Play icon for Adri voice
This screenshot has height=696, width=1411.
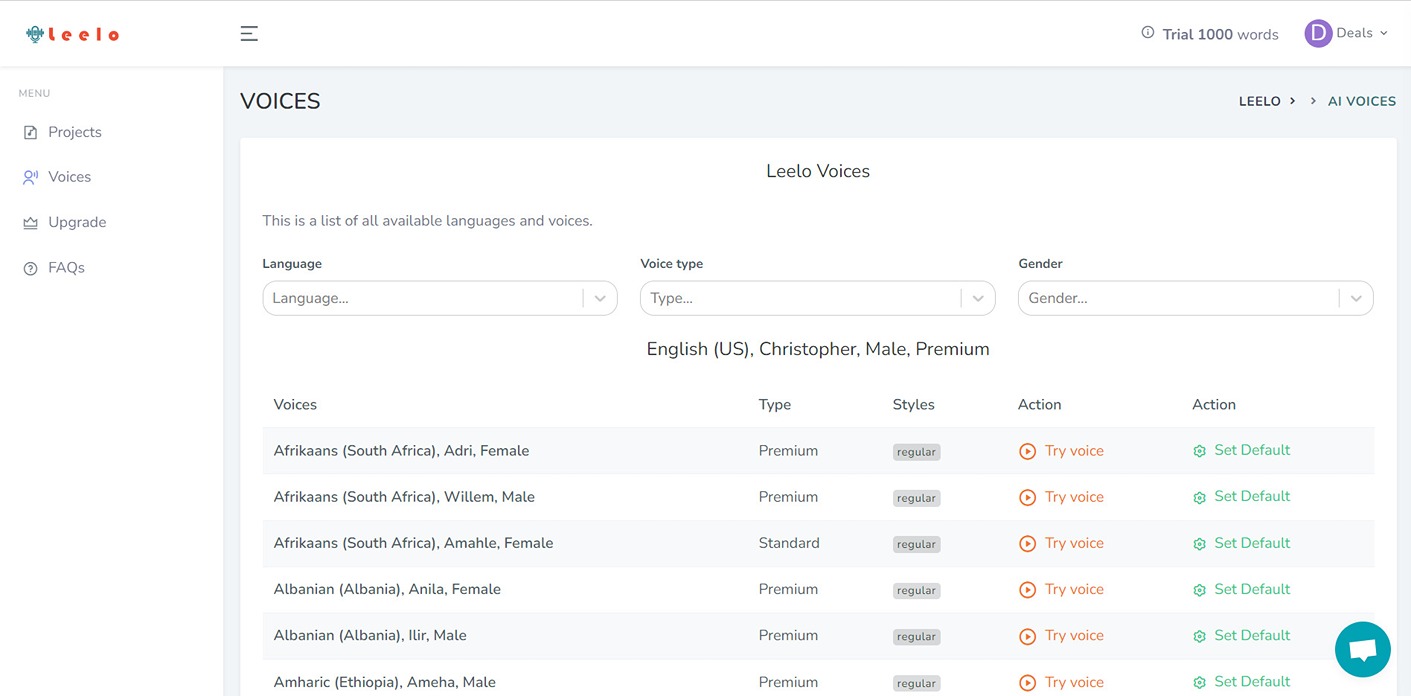point(1027,451)
